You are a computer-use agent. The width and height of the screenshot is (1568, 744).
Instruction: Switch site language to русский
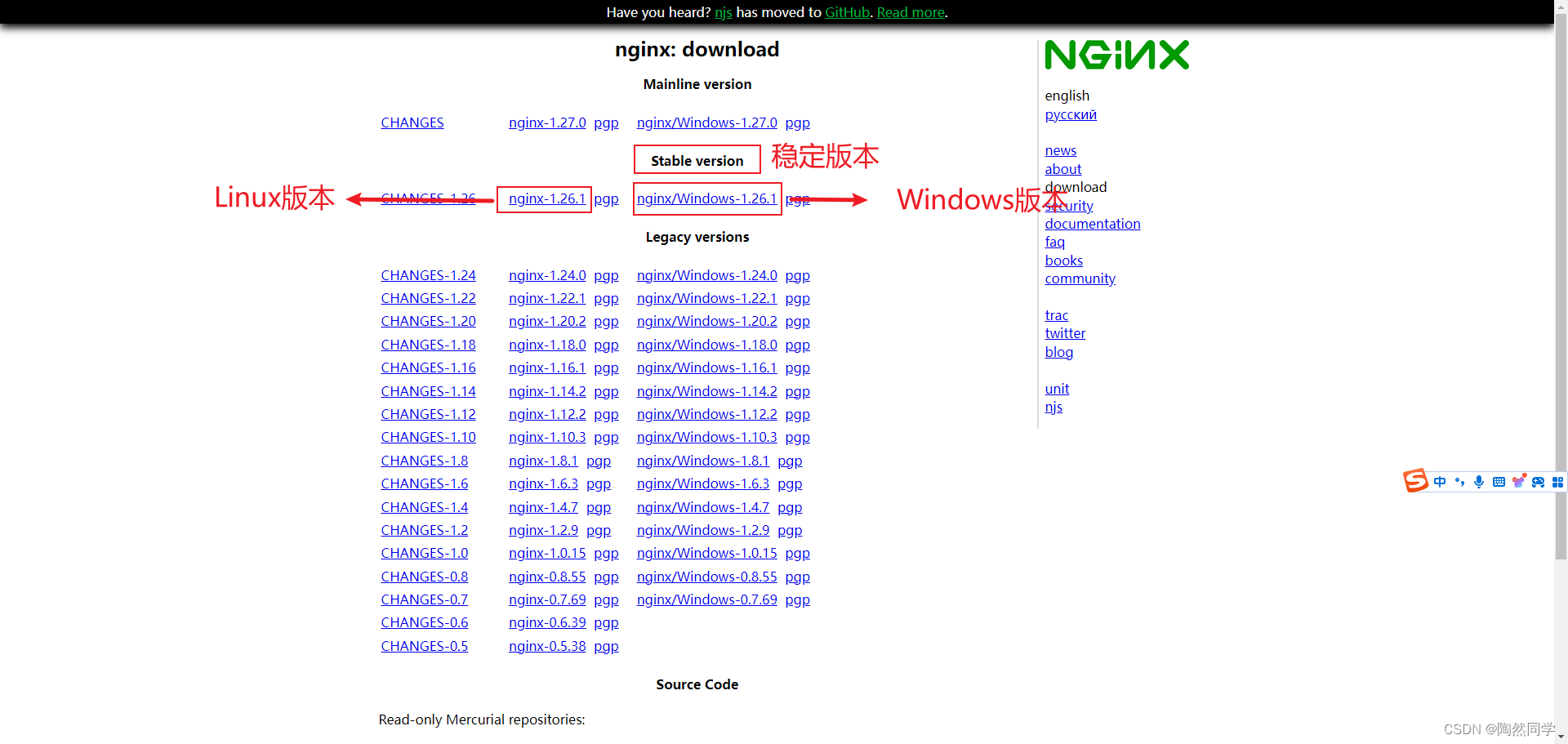pyautogui.click(x=1070, y=114)
